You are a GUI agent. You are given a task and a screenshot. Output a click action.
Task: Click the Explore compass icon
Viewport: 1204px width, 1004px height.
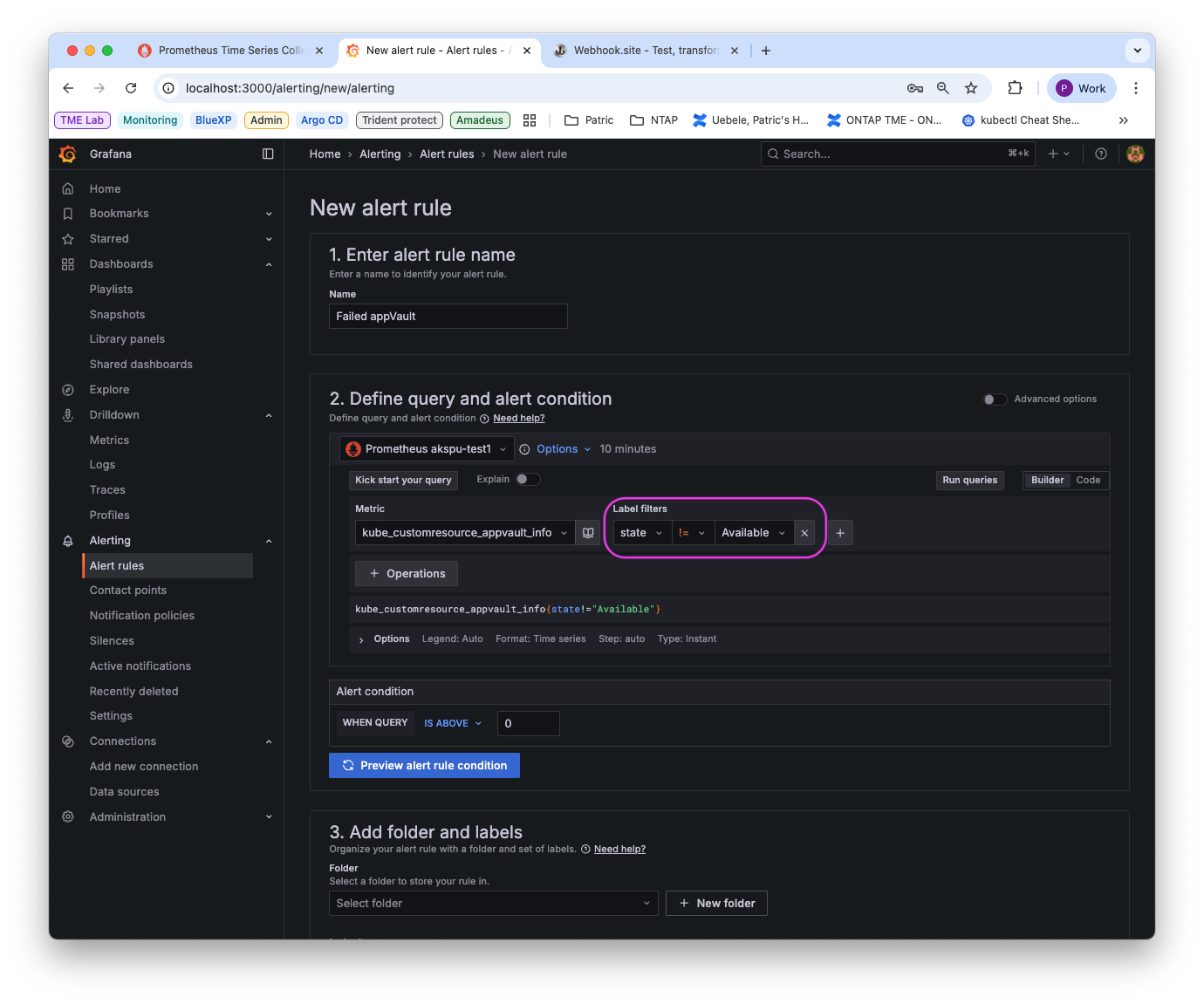[68, 390]
